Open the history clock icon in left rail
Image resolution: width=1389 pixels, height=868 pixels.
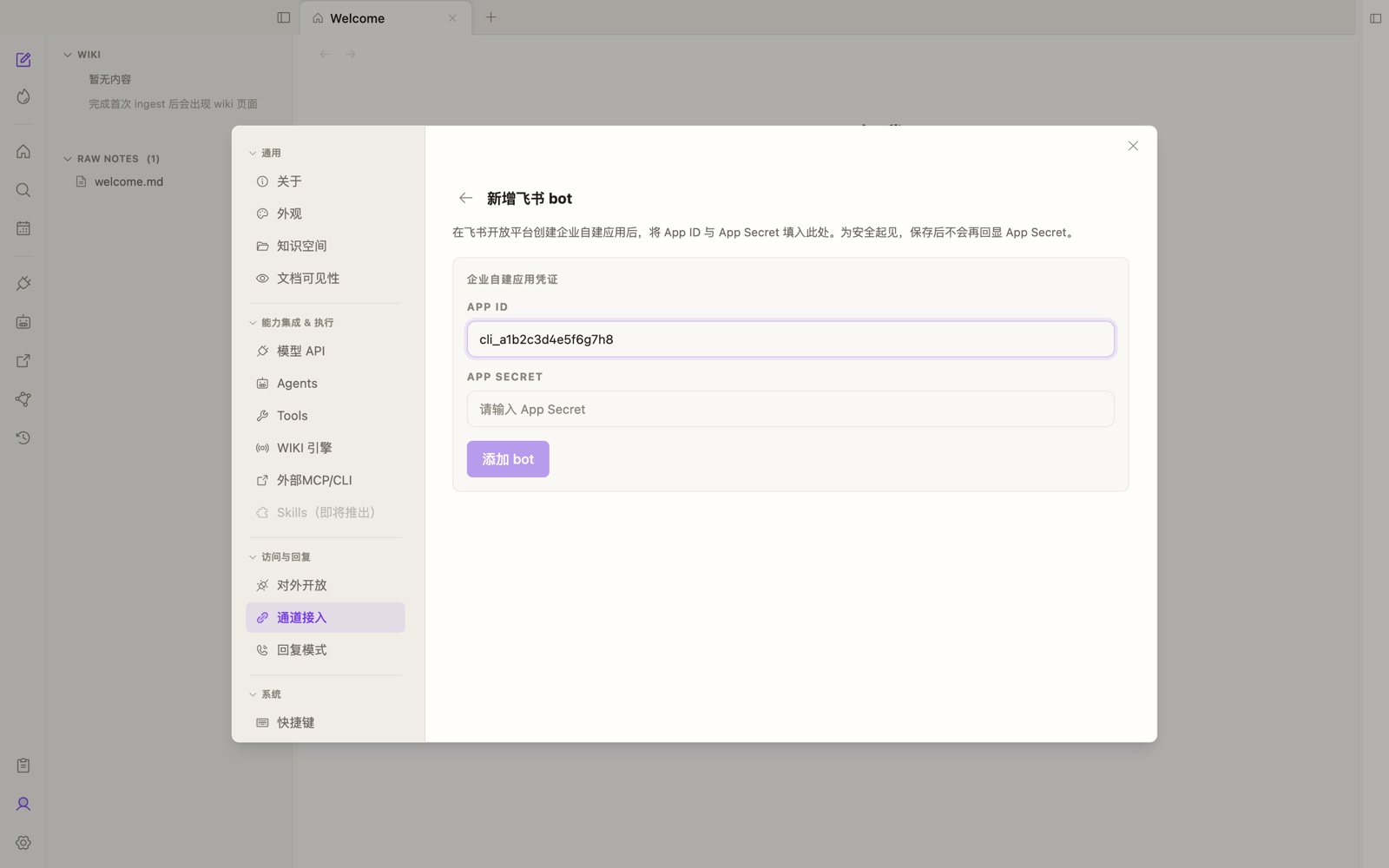click(x=23, y=437)
